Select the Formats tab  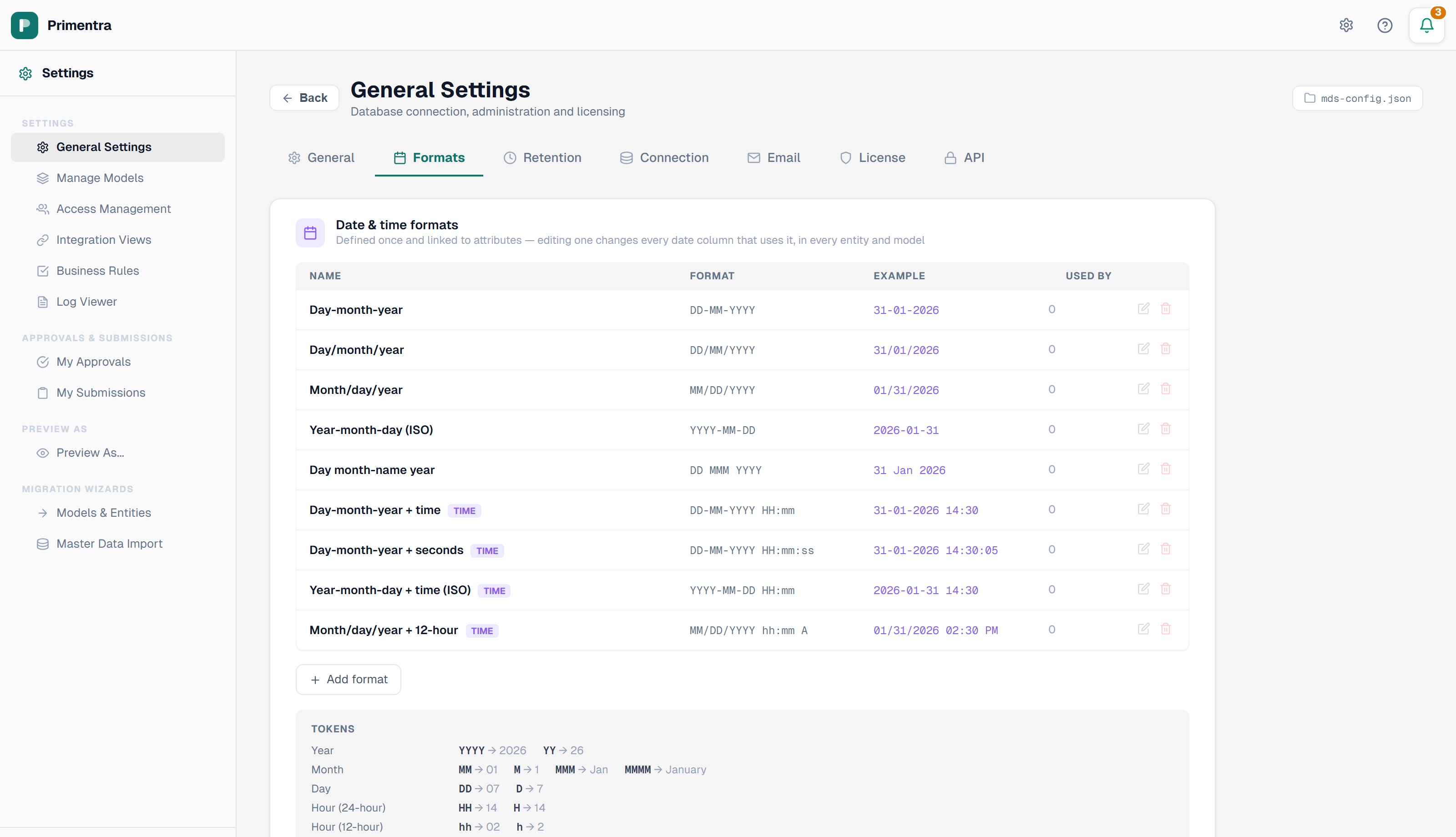pos(429,158)
